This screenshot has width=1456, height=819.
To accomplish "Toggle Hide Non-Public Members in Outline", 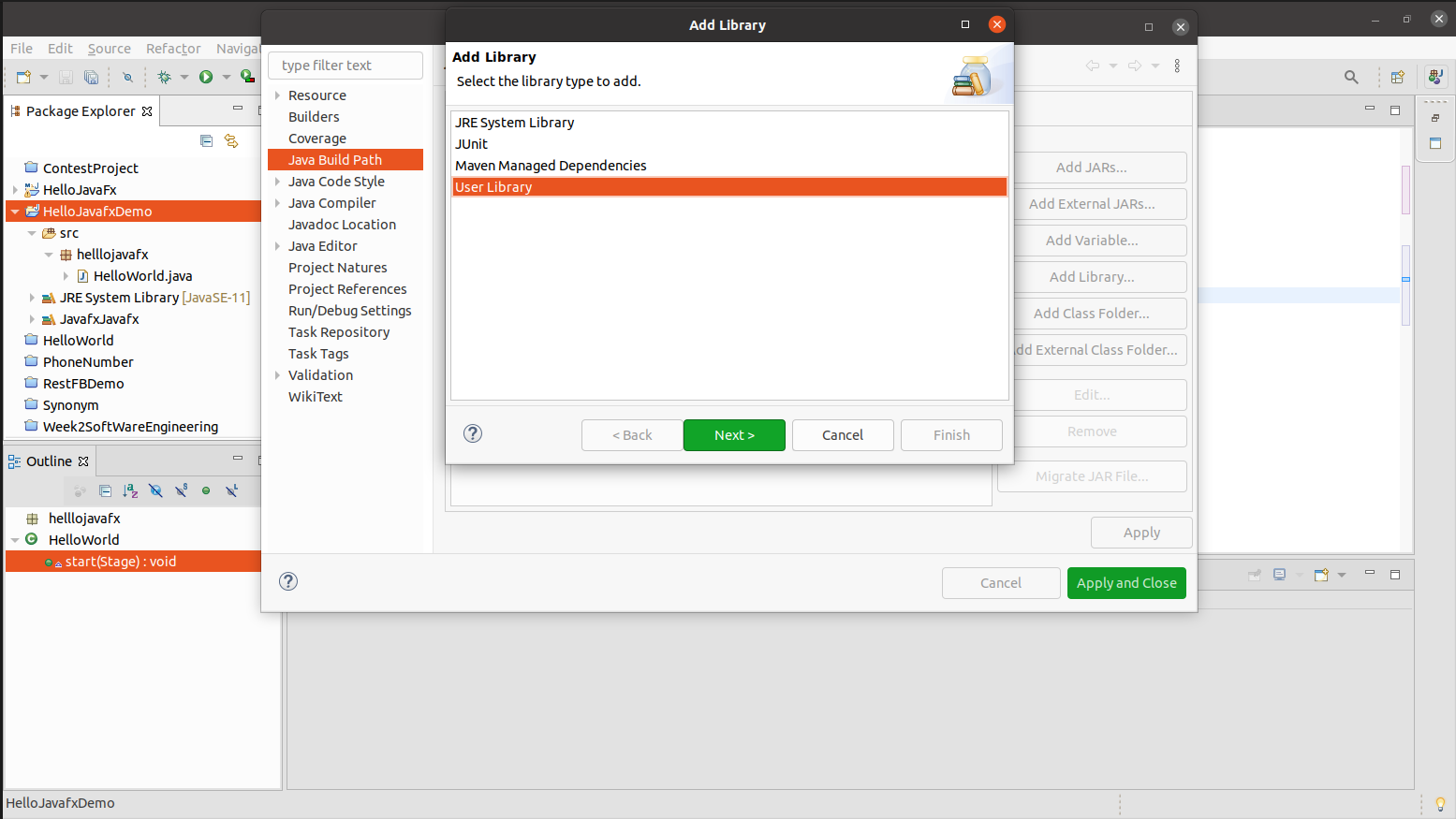I will point(206,490).
